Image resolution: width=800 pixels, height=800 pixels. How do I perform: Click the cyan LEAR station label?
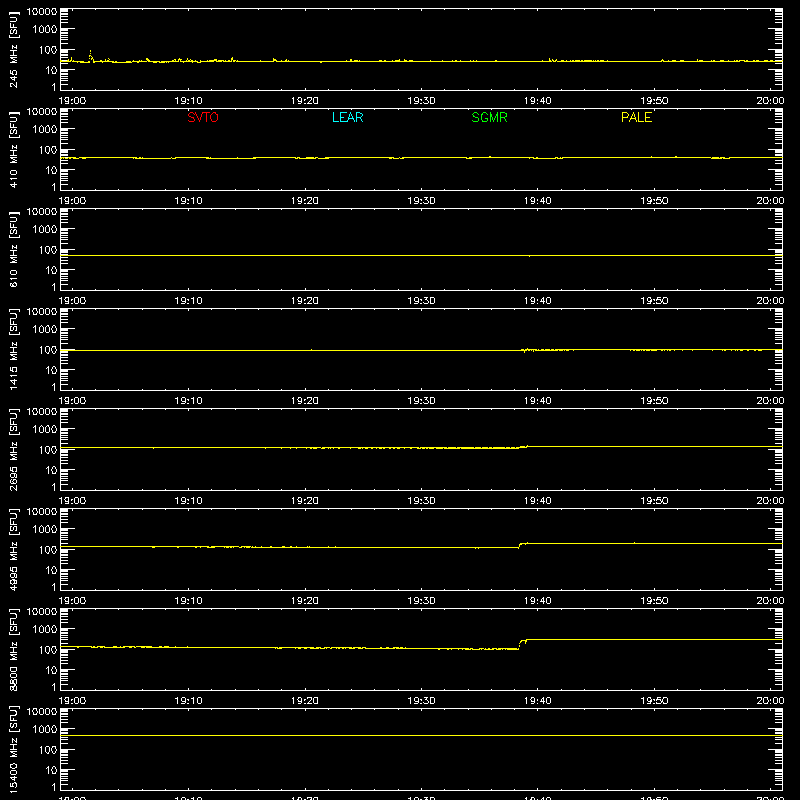(x=347, y=117)
